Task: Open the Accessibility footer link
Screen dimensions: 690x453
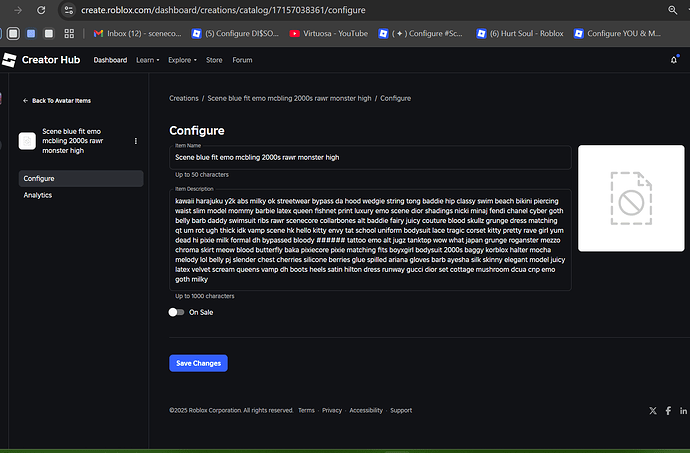Action: pyautogui.click(x=366, y=410)
